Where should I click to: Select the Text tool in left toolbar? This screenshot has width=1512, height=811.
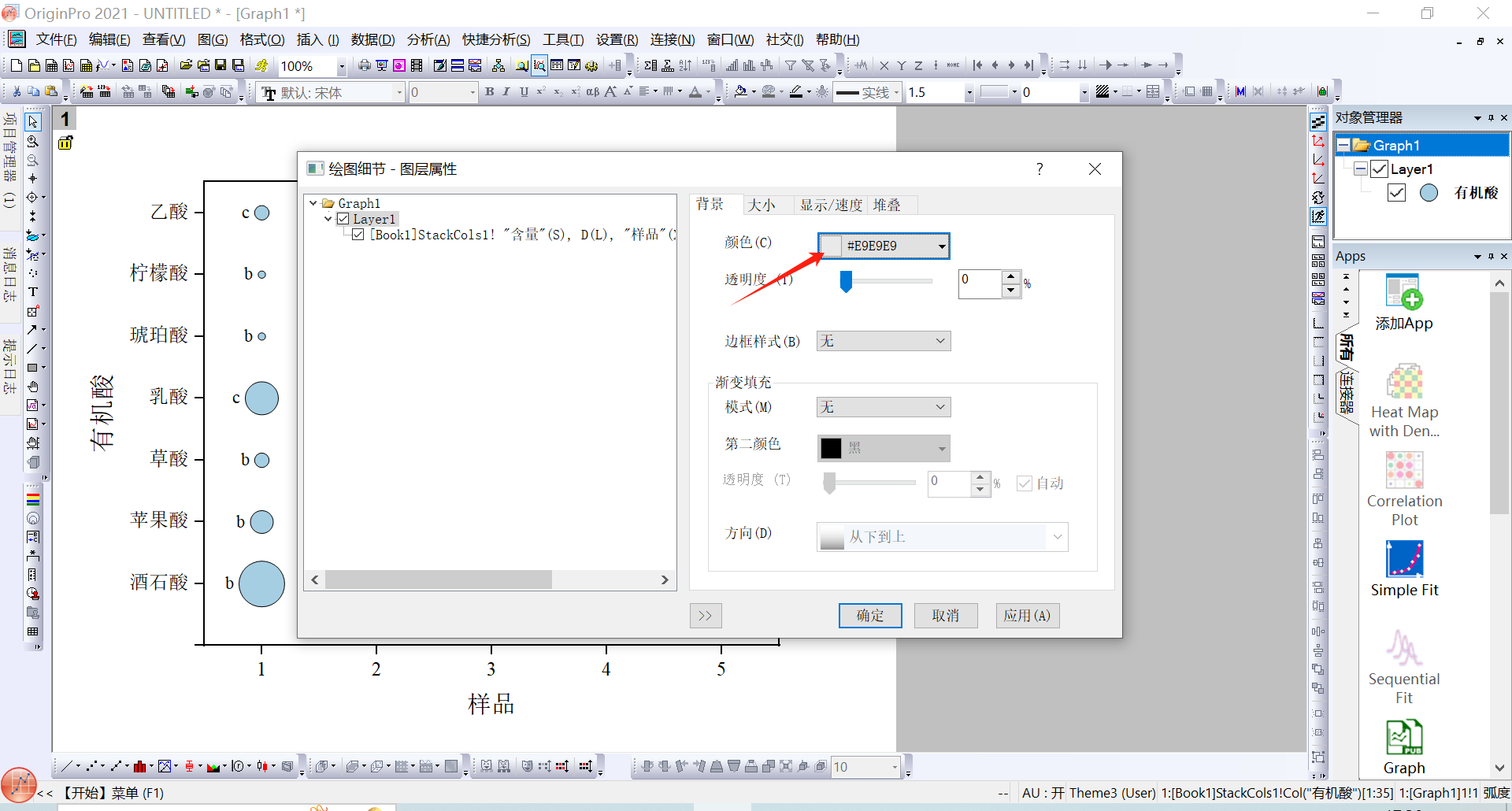[33, 292]
